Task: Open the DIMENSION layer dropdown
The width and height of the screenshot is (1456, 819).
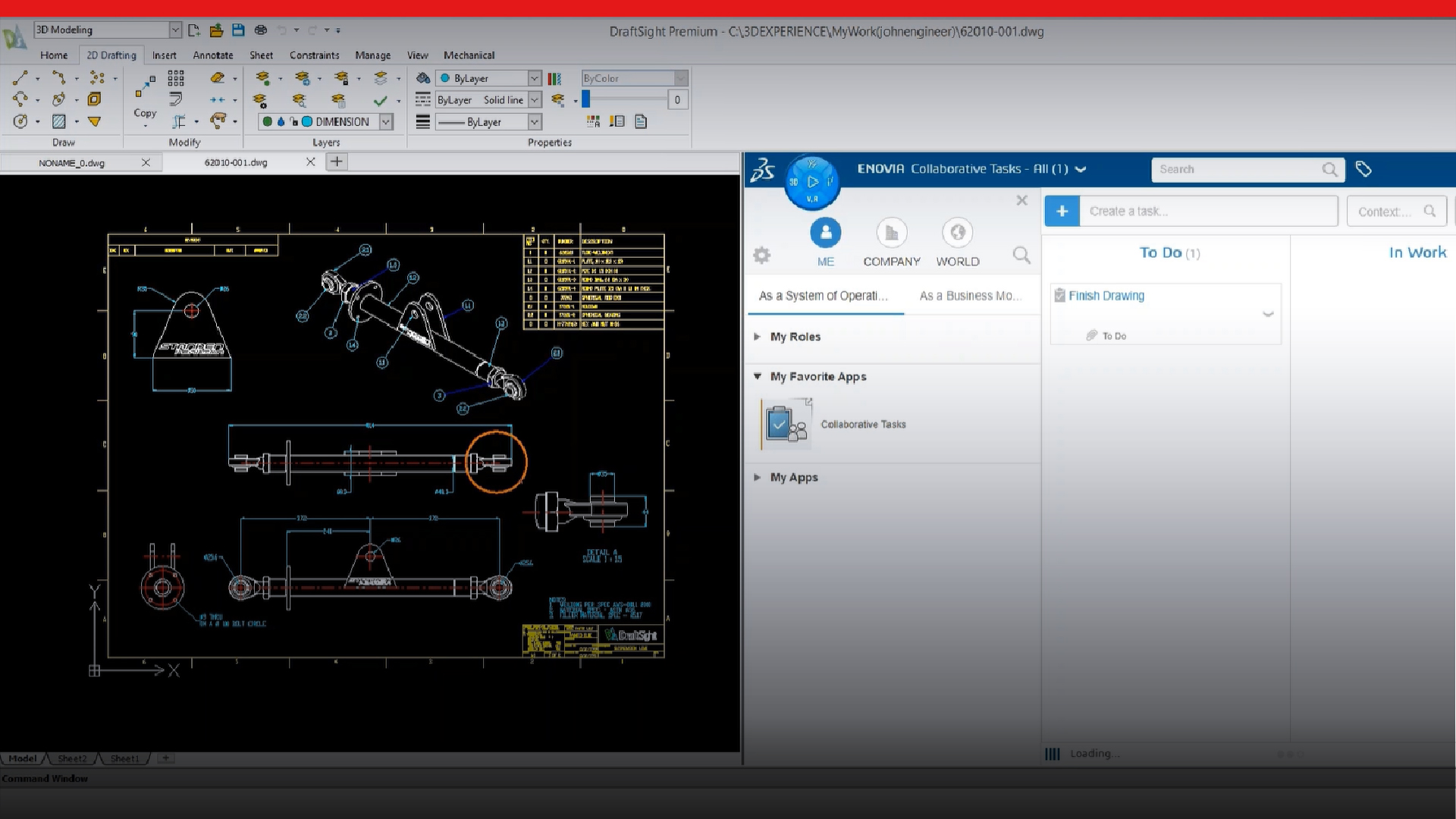Action: tap(386, 121)
